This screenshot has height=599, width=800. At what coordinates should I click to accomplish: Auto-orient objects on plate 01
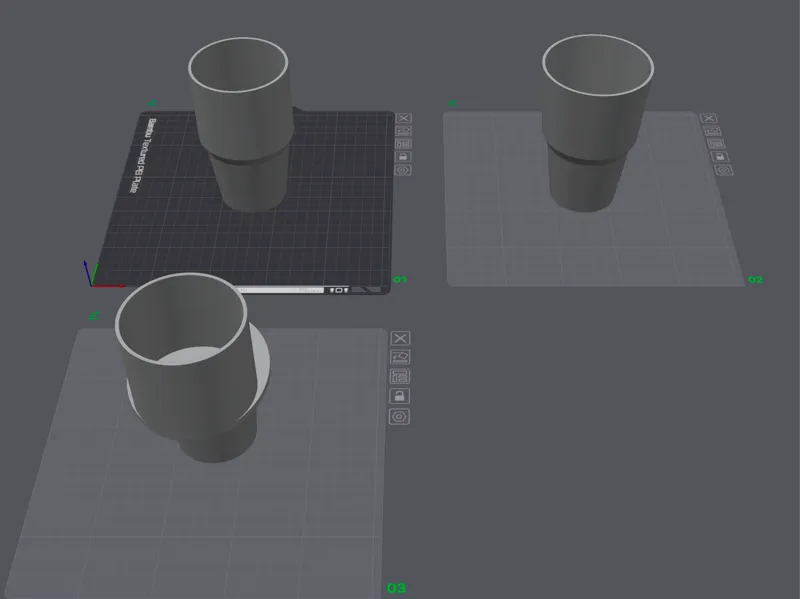[x=404, y=131]
